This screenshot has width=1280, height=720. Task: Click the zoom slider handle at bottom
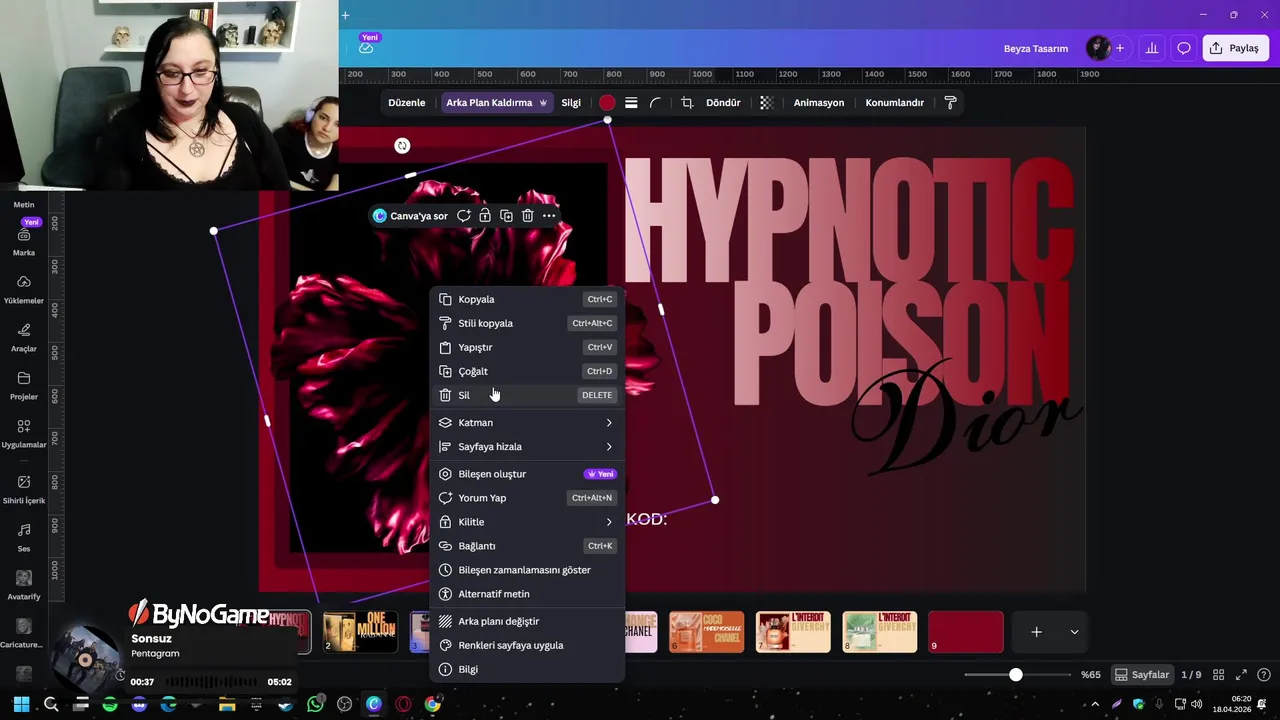pos(1016,675)
